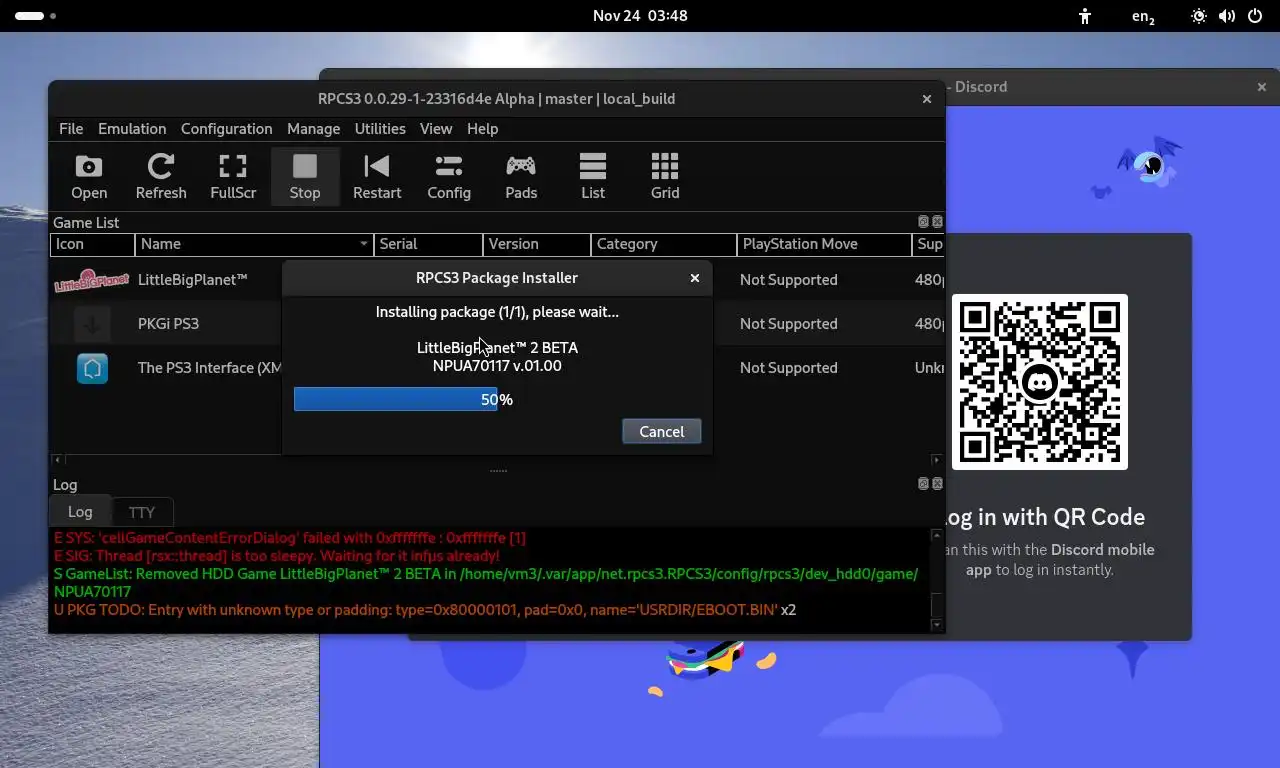This screenshot has height=768, width=1280.
Task: Sort by the Category column header
Action: click(663, 244)
